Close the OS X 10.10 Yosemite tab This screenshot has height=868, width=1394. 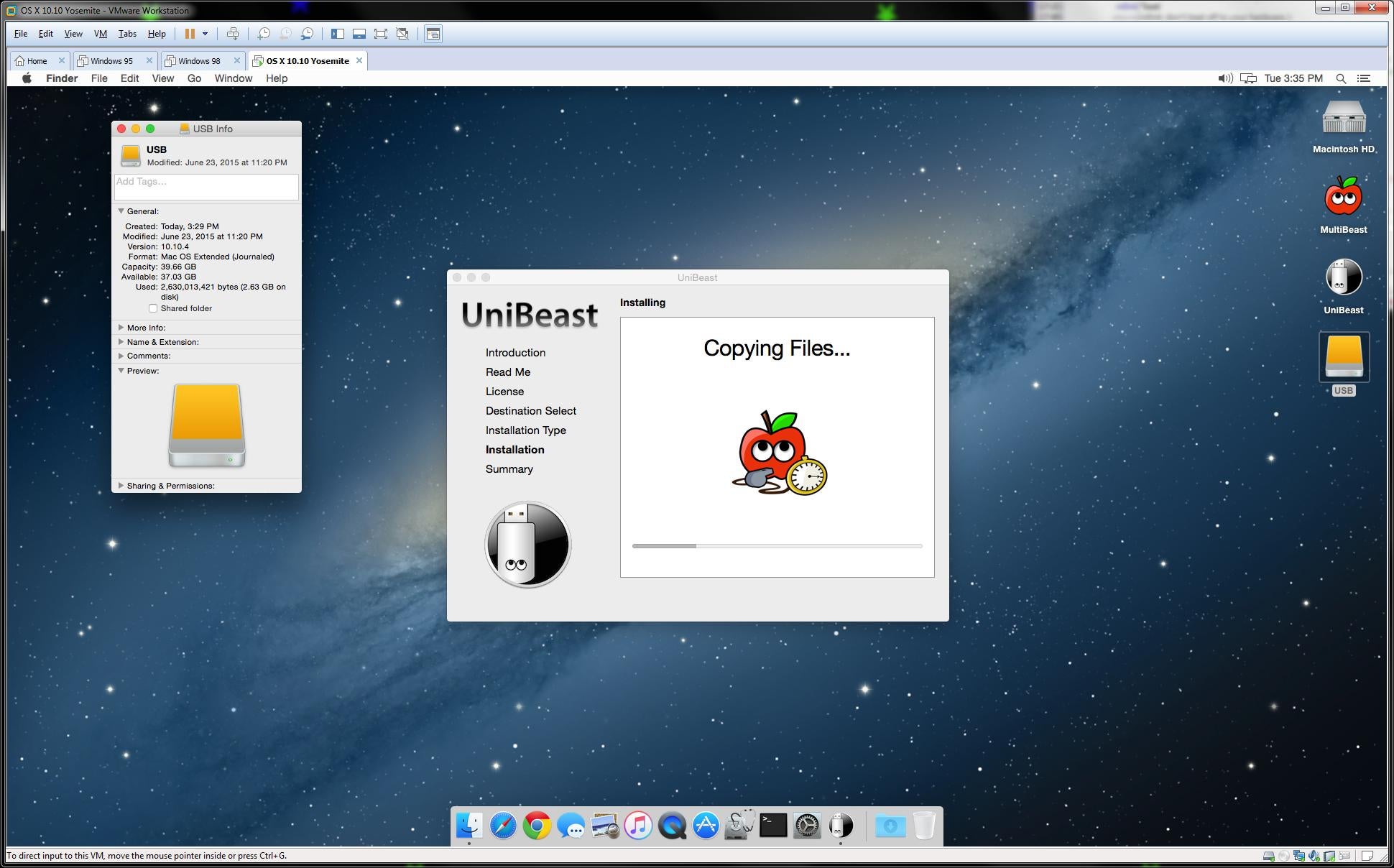359,60
